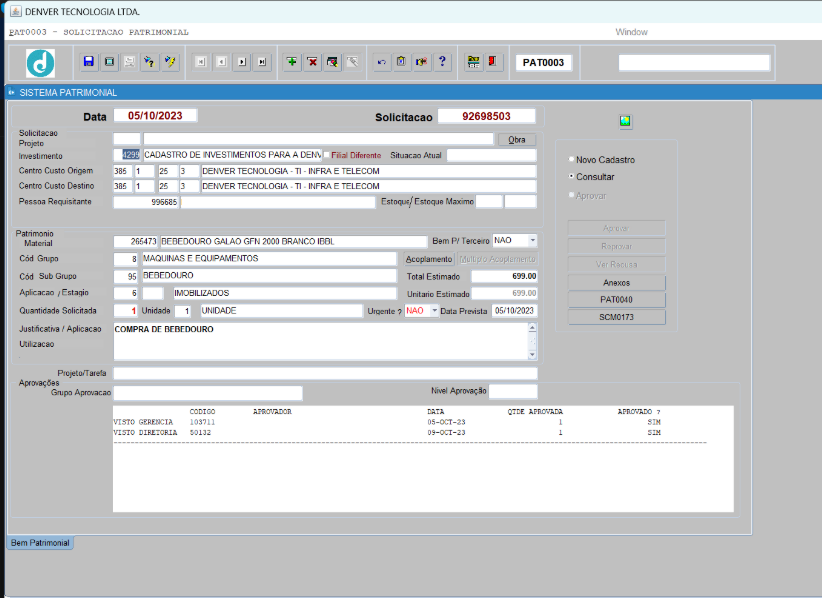This screenshot has width=822, height=598.
Task: Click the green plus insert record icon
Action: point(292,62)
